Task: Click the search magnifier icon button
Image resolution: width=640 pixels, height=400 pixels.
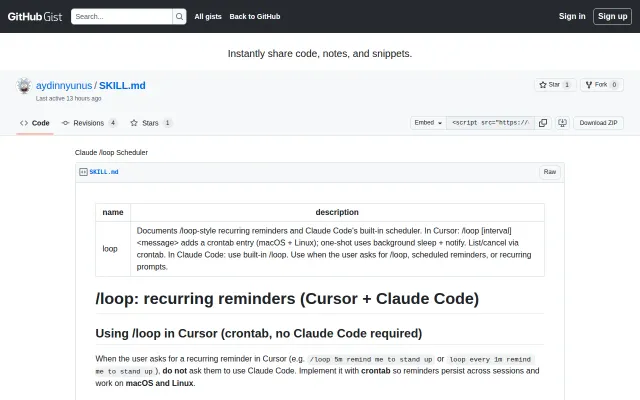Action: [179, 16]
